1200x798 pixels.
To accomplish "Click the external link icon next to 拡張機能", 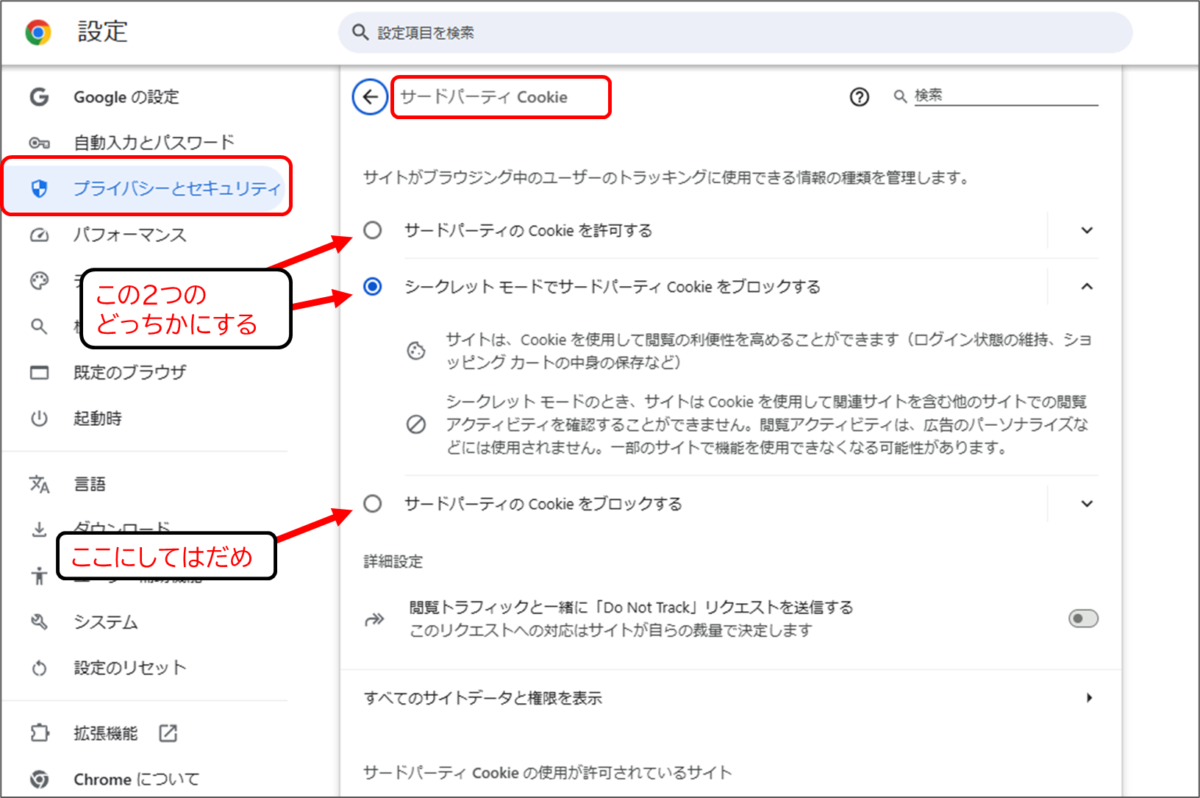I will click(168, 733).
